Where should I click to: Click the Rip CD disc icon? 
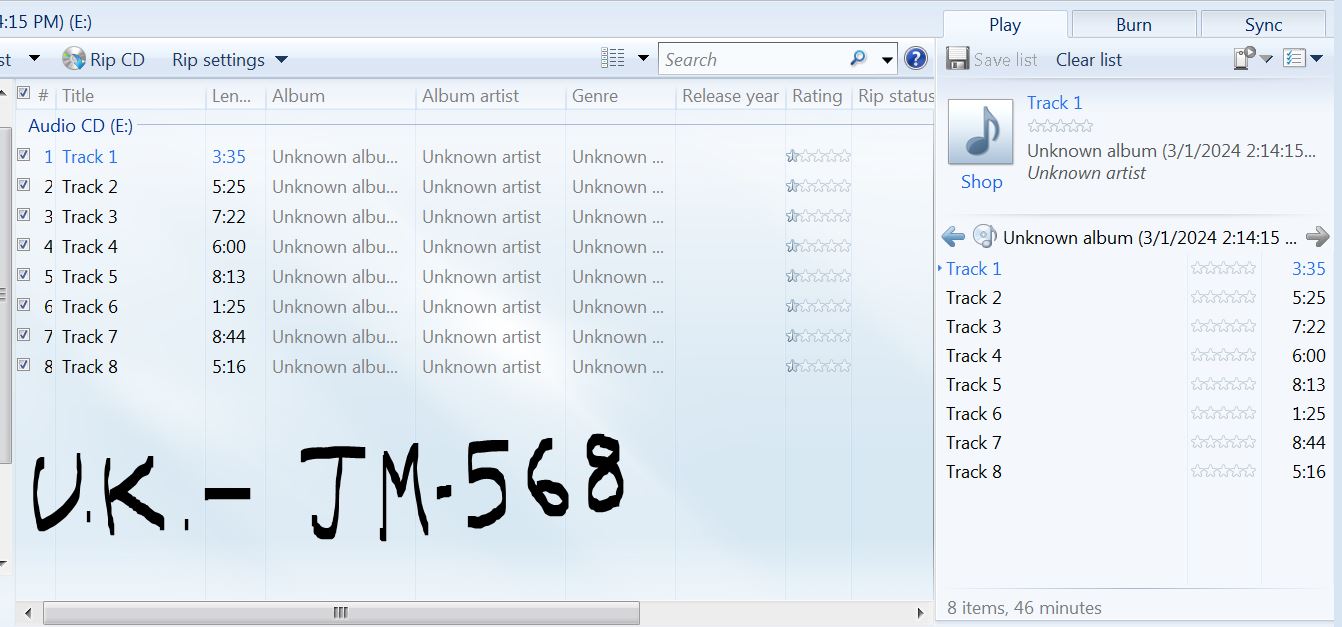pos(74,60)
